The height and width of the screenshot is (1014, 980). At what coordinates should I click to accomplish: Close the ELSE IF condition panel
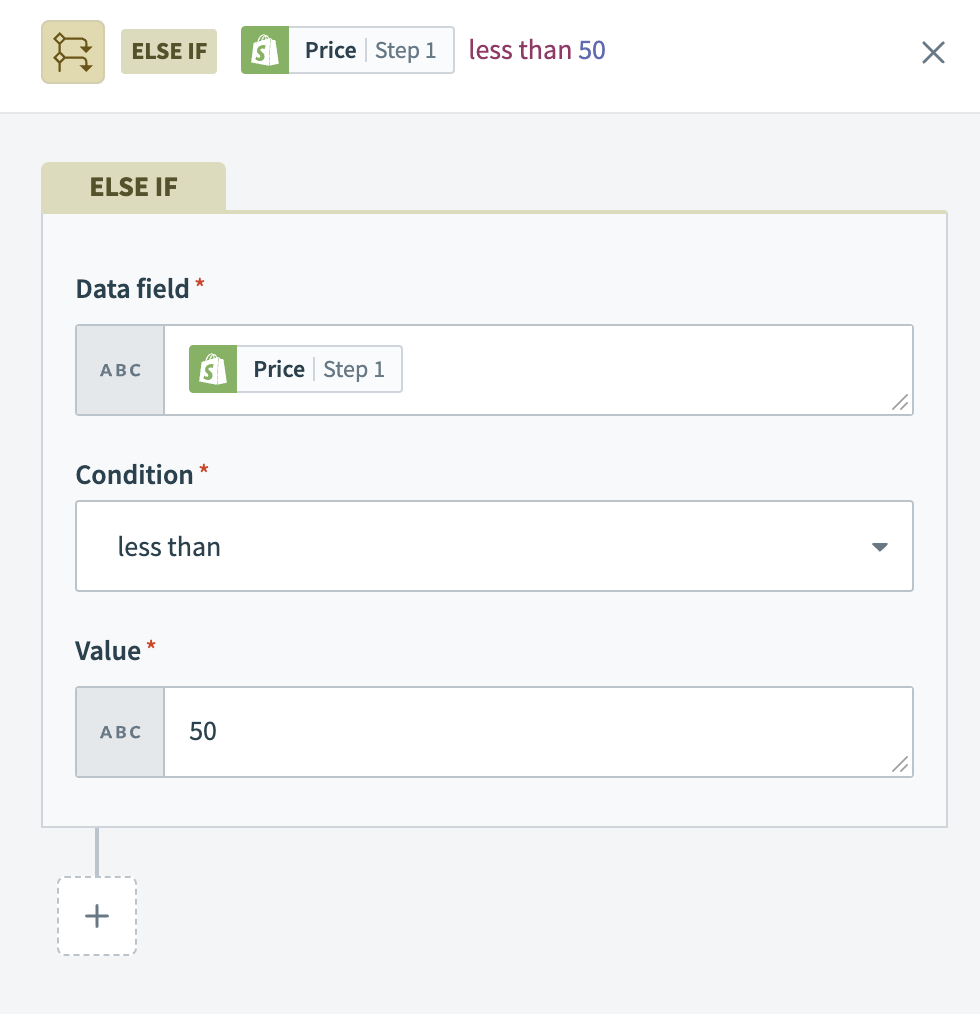(x=933, y=52)
